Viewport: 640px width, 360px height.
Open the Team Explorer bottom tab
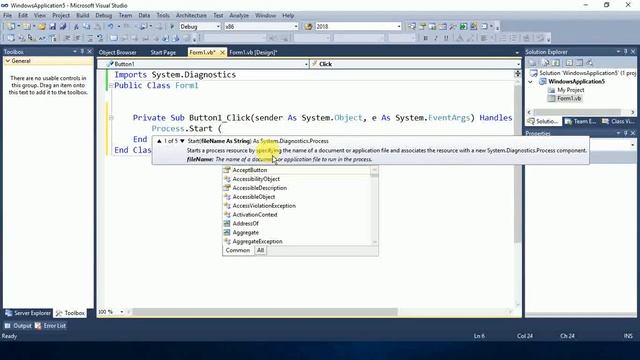tap(580, 121)
